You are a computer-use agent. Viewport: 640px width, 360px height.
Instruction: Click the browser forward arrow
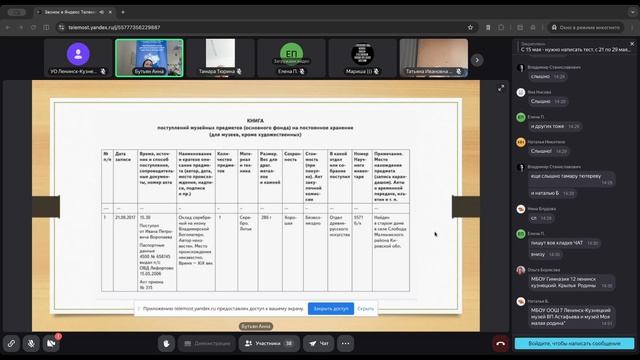point(21,27)
